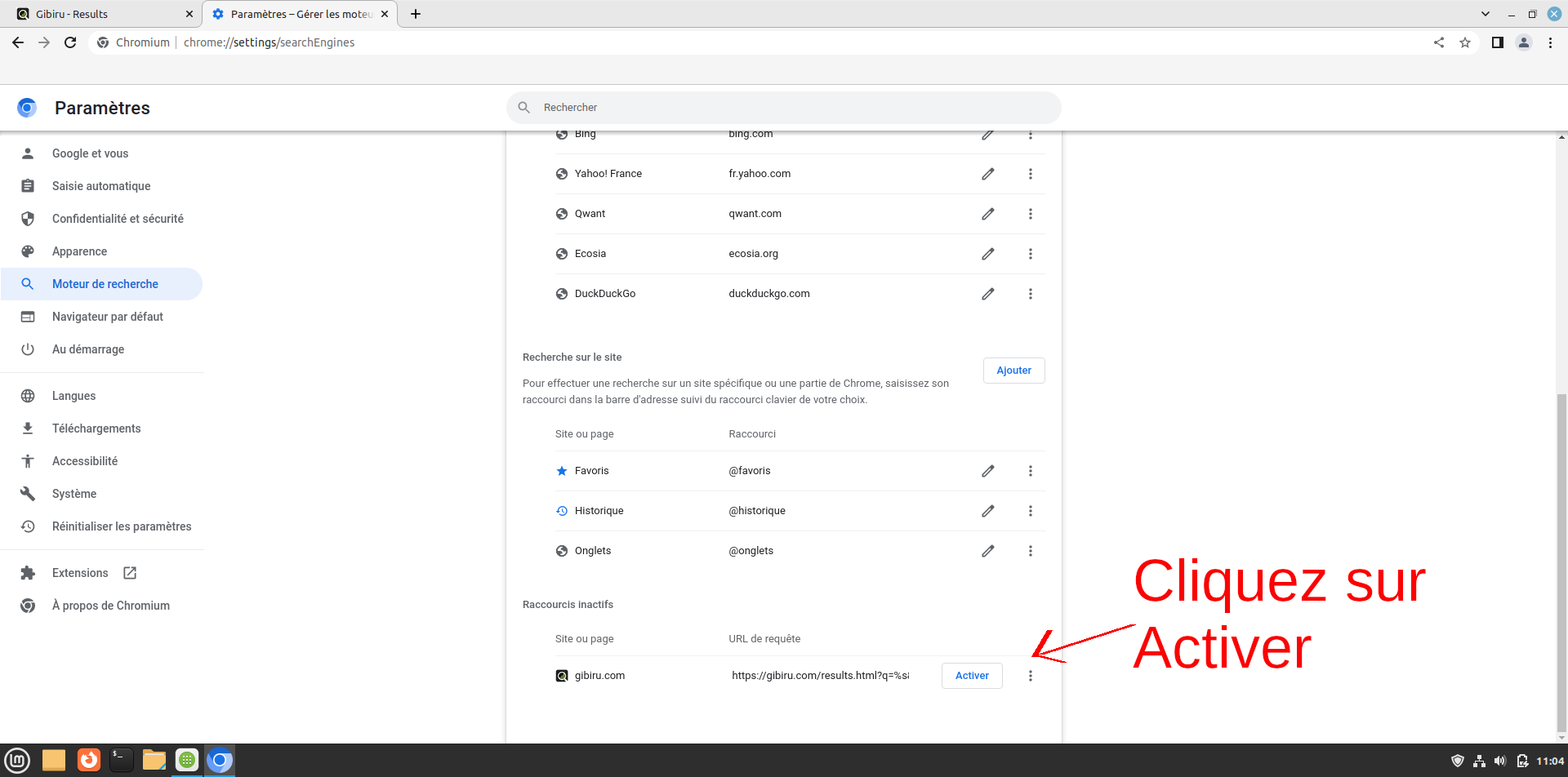This screenshot has width=1568, height=777.
Task: Edit the Historique shortcut with the pencil icon
Action: pyautogui.click(x=987, y=511)
